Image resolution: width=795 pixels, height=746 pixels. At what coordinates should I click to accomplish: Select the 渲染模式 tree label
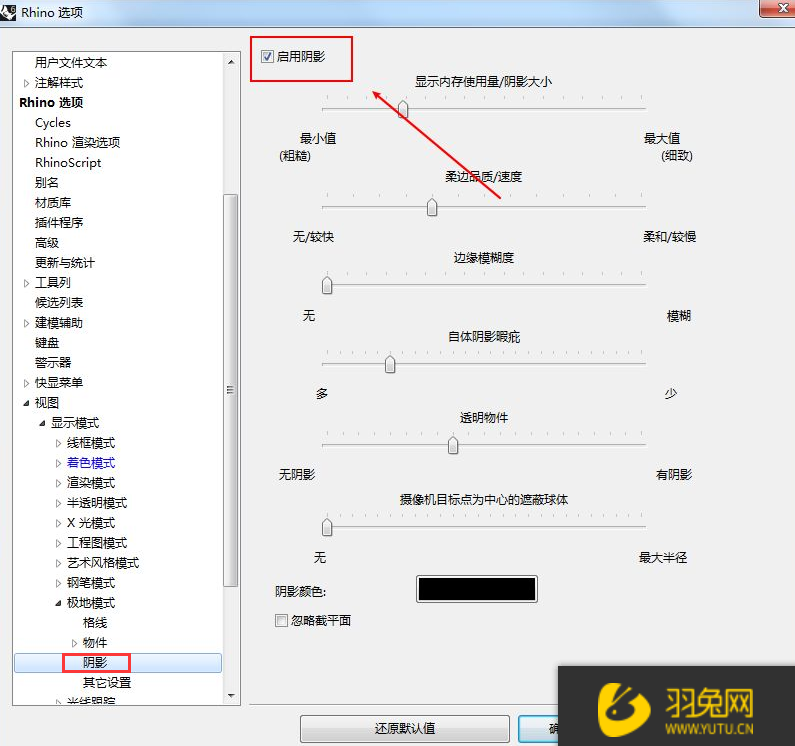pos(91,483)
